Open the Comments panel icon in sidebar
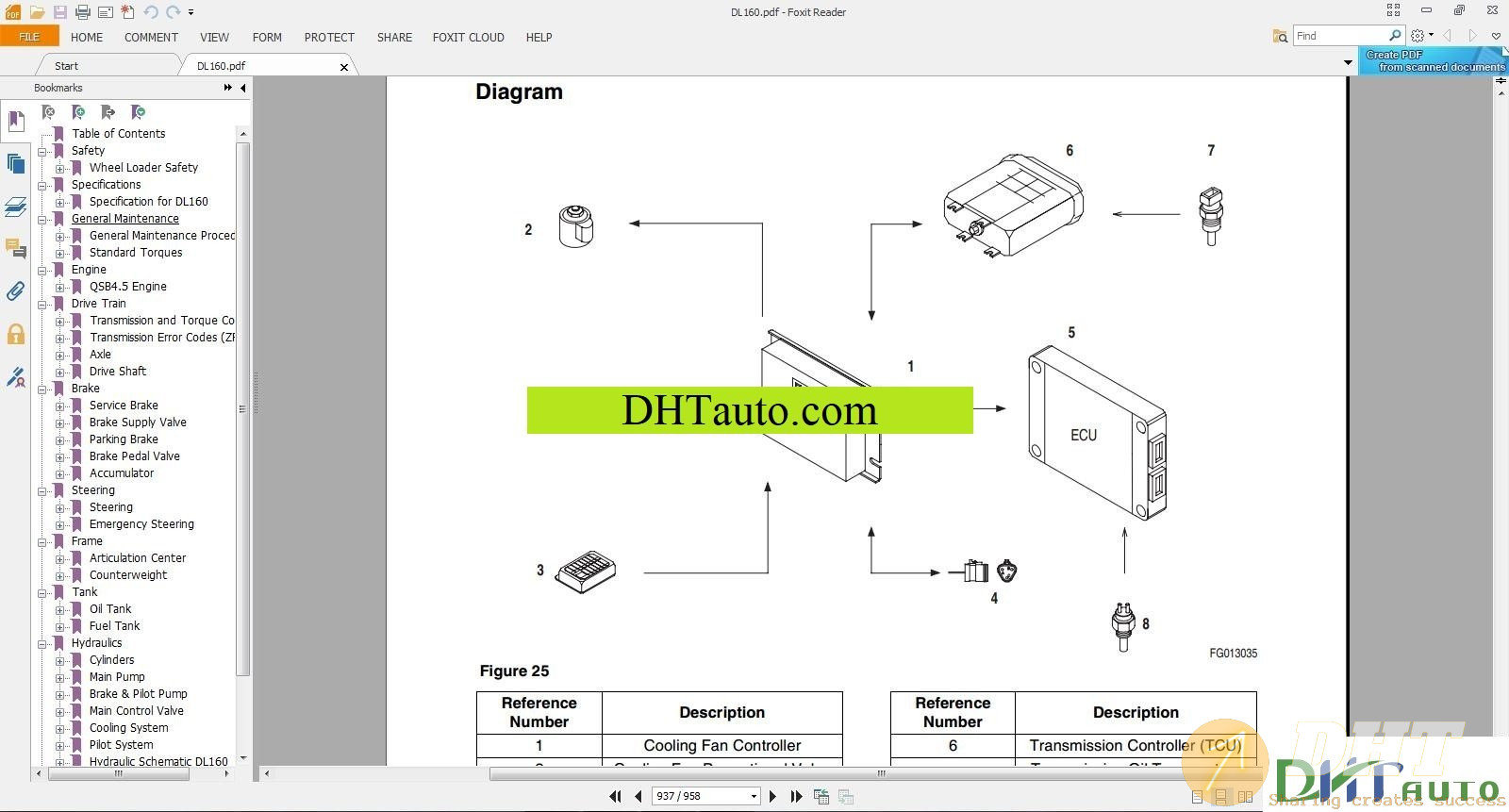 (15, 249)
